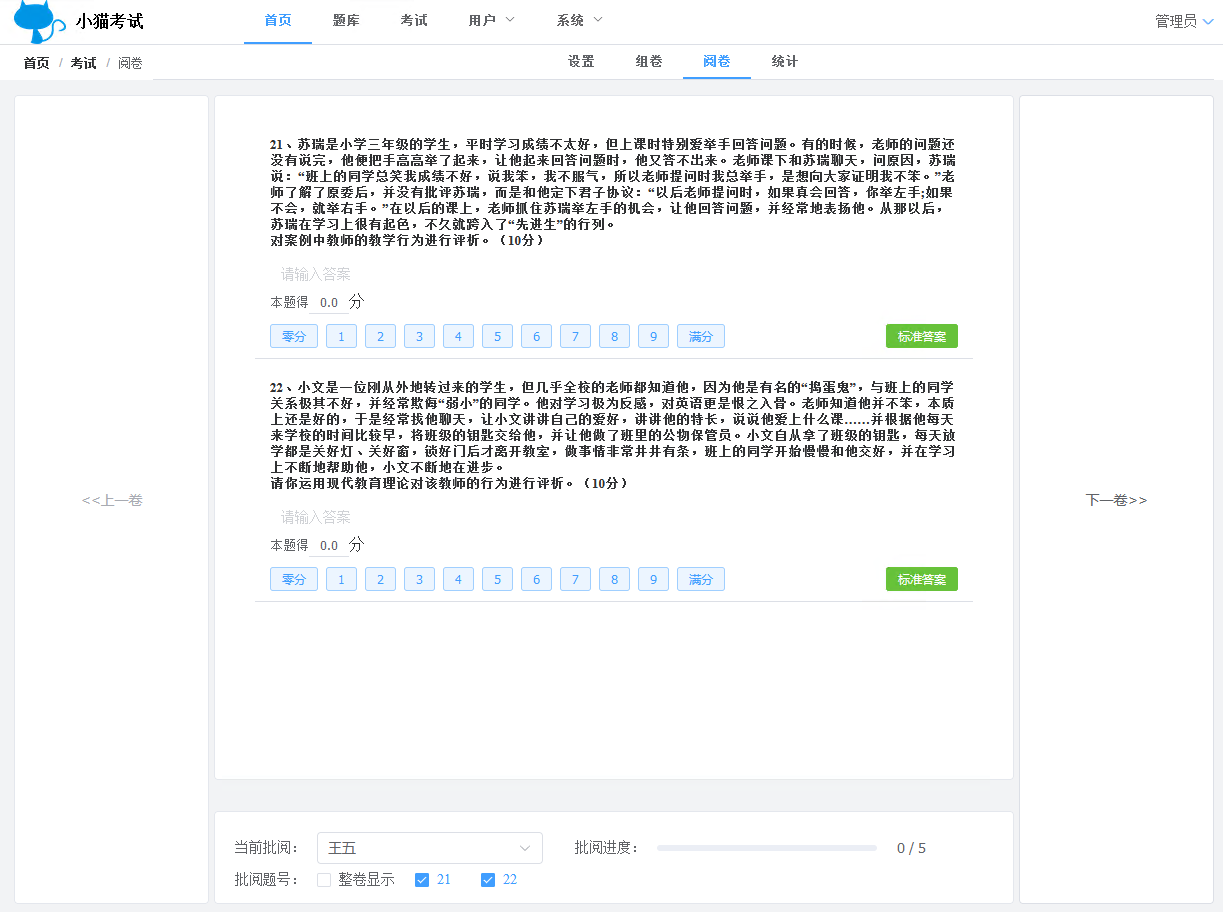Go to previous paper <<上一卷
The image size is (1223, 912).
(x=112, y=500)
